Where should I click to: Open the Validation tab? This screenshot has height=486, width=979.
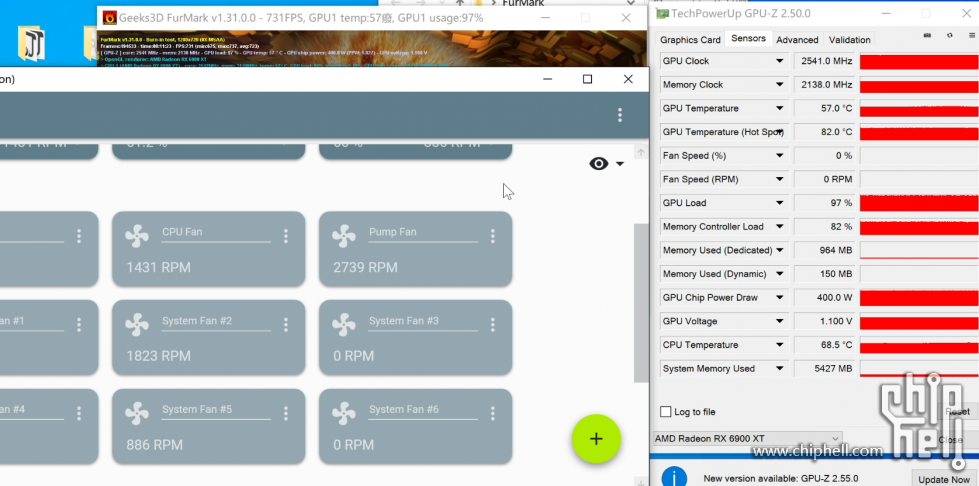coord(849,39)
